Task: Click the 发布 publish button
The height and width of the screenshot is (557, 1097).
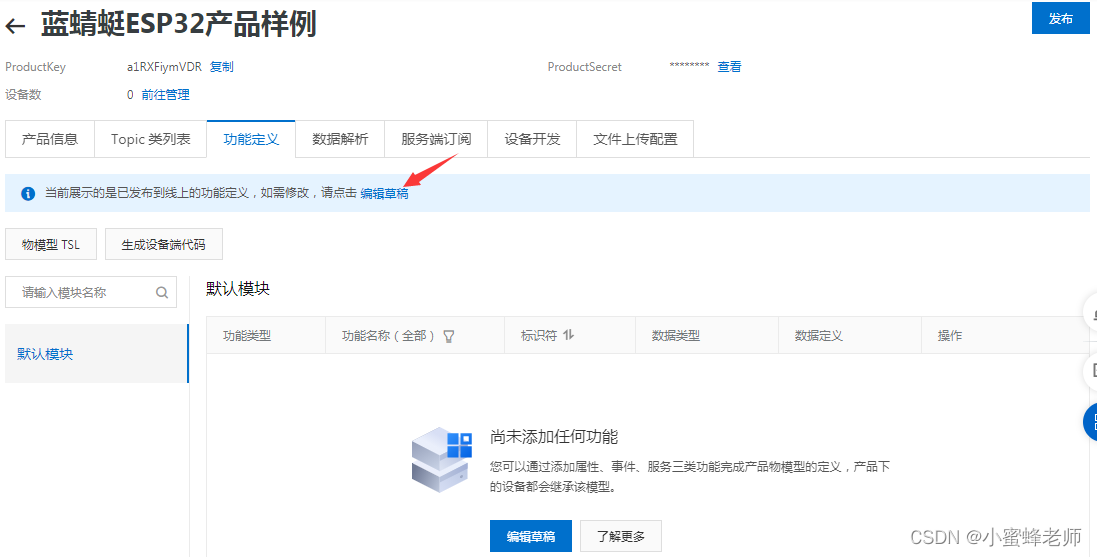Action: coord(1061,18)
